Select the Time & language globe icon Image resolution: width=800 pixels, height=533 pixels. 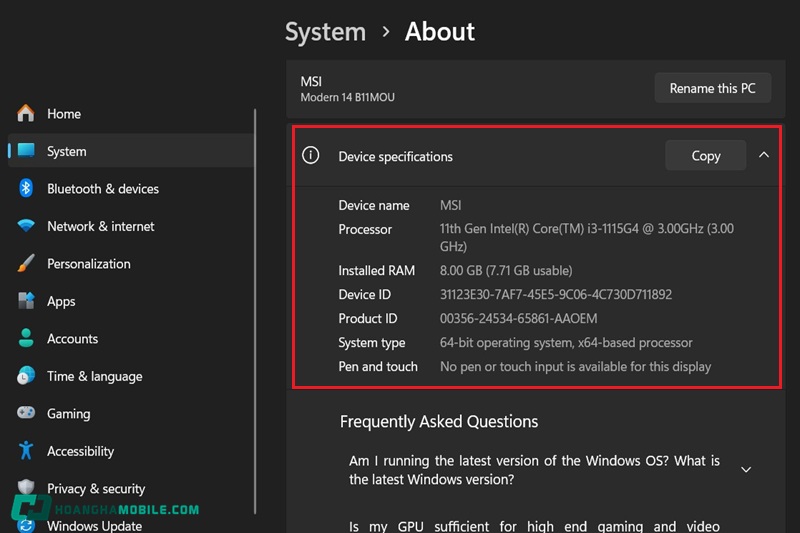26,376
